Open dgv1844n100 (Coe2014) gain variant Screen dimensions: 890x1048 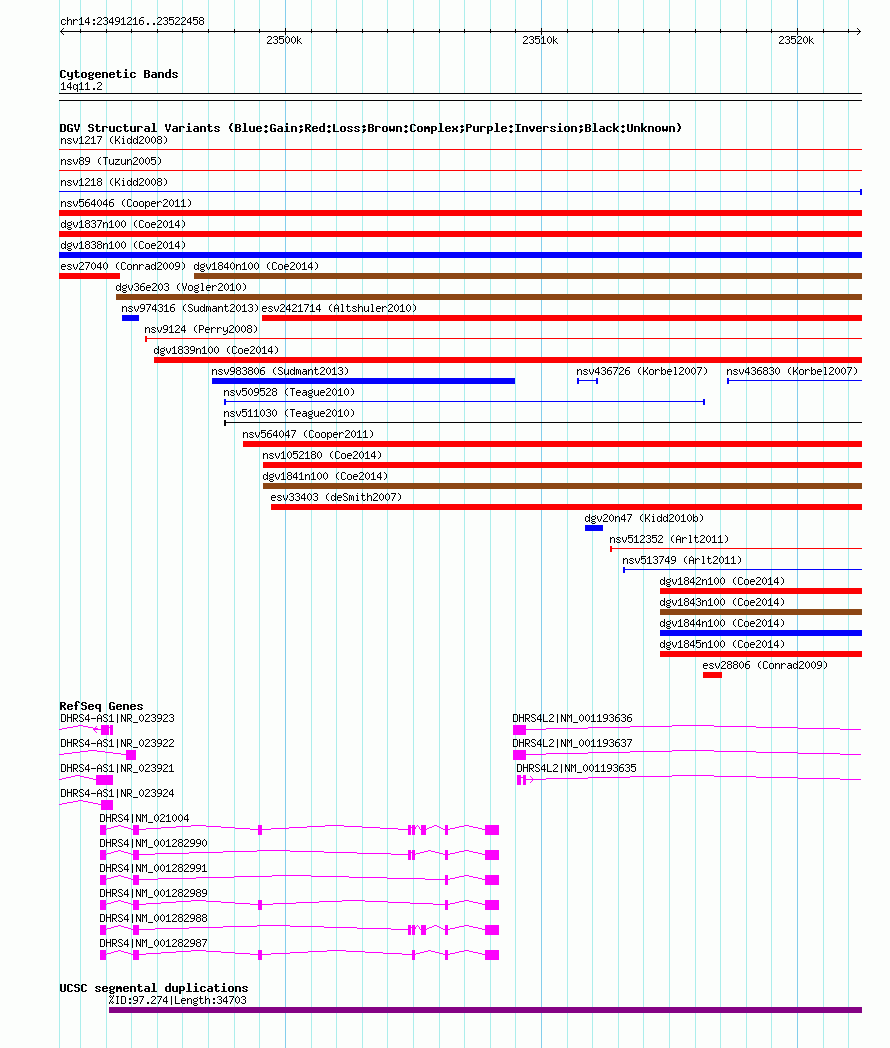722,624
